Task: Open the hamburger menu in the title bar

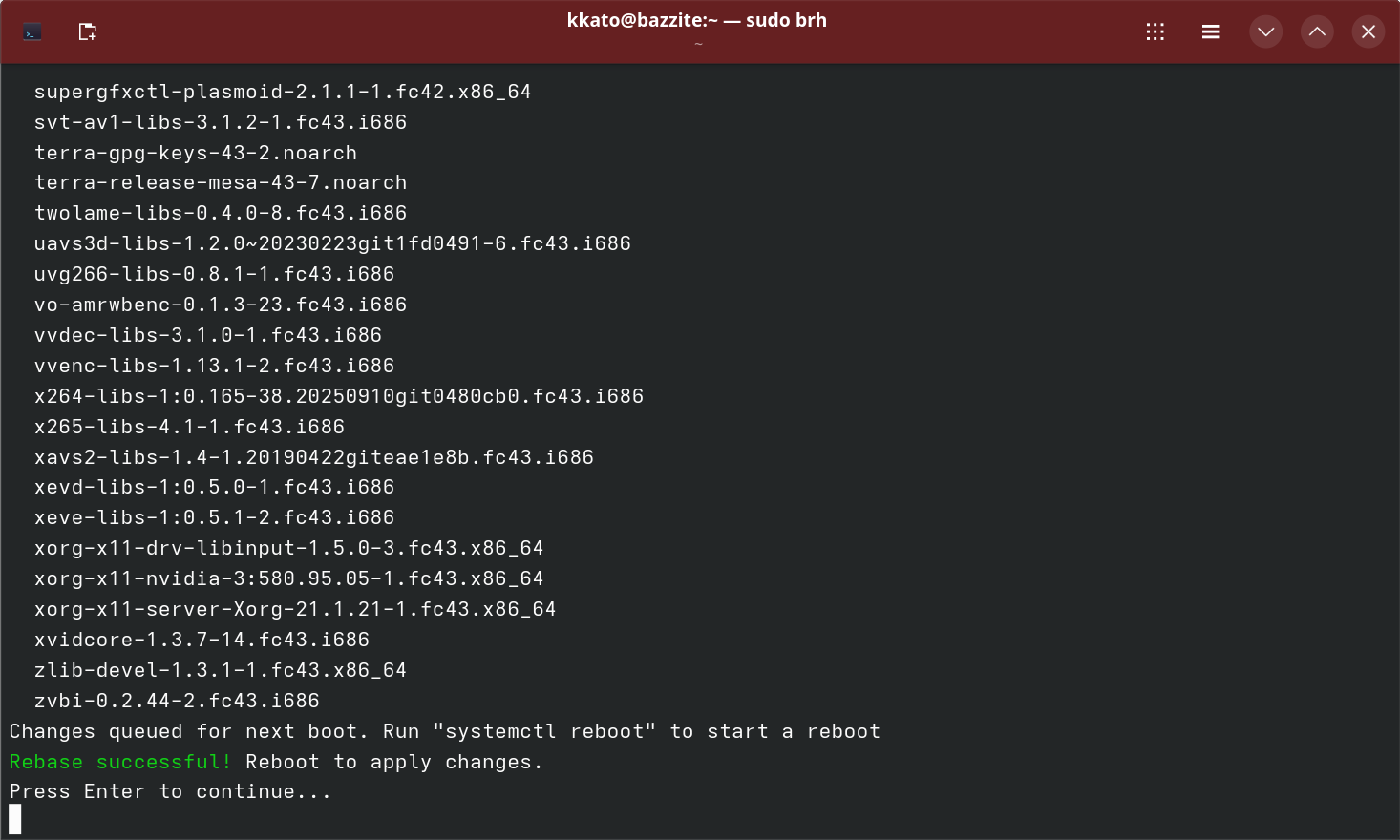Action: [x=1210, y=31]
